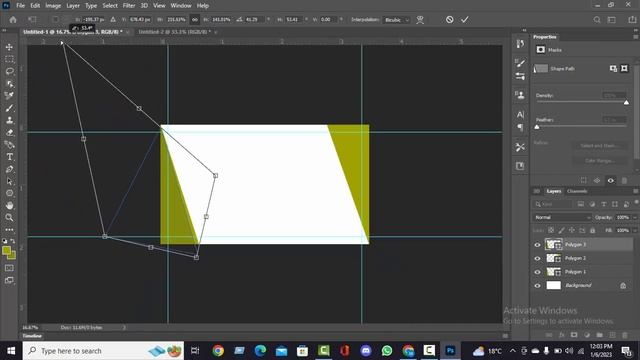
Task: Toggle mask visibility eye in Properties
Action: 611,180
